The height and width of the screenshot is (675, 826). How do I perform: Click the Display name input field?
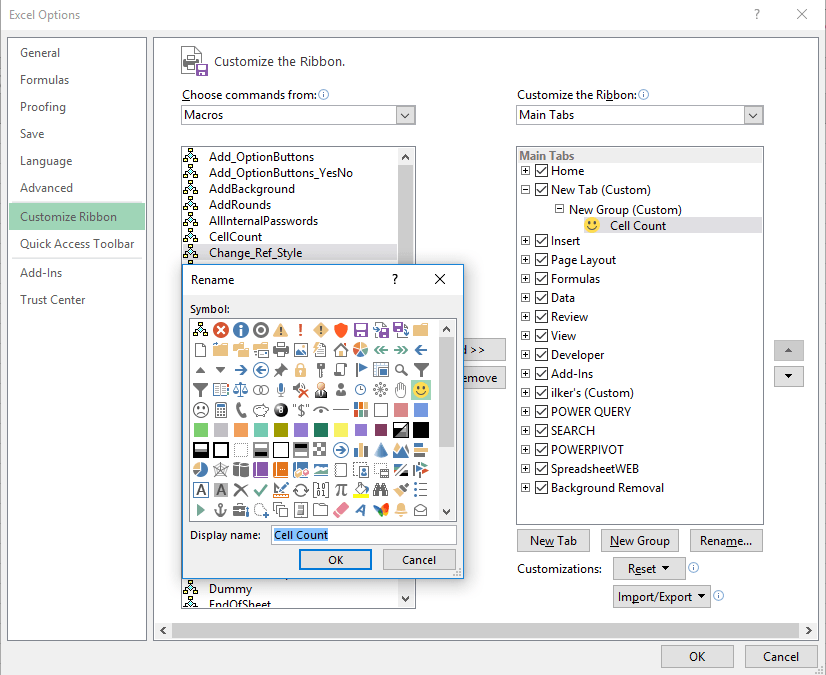pos(363,535)
